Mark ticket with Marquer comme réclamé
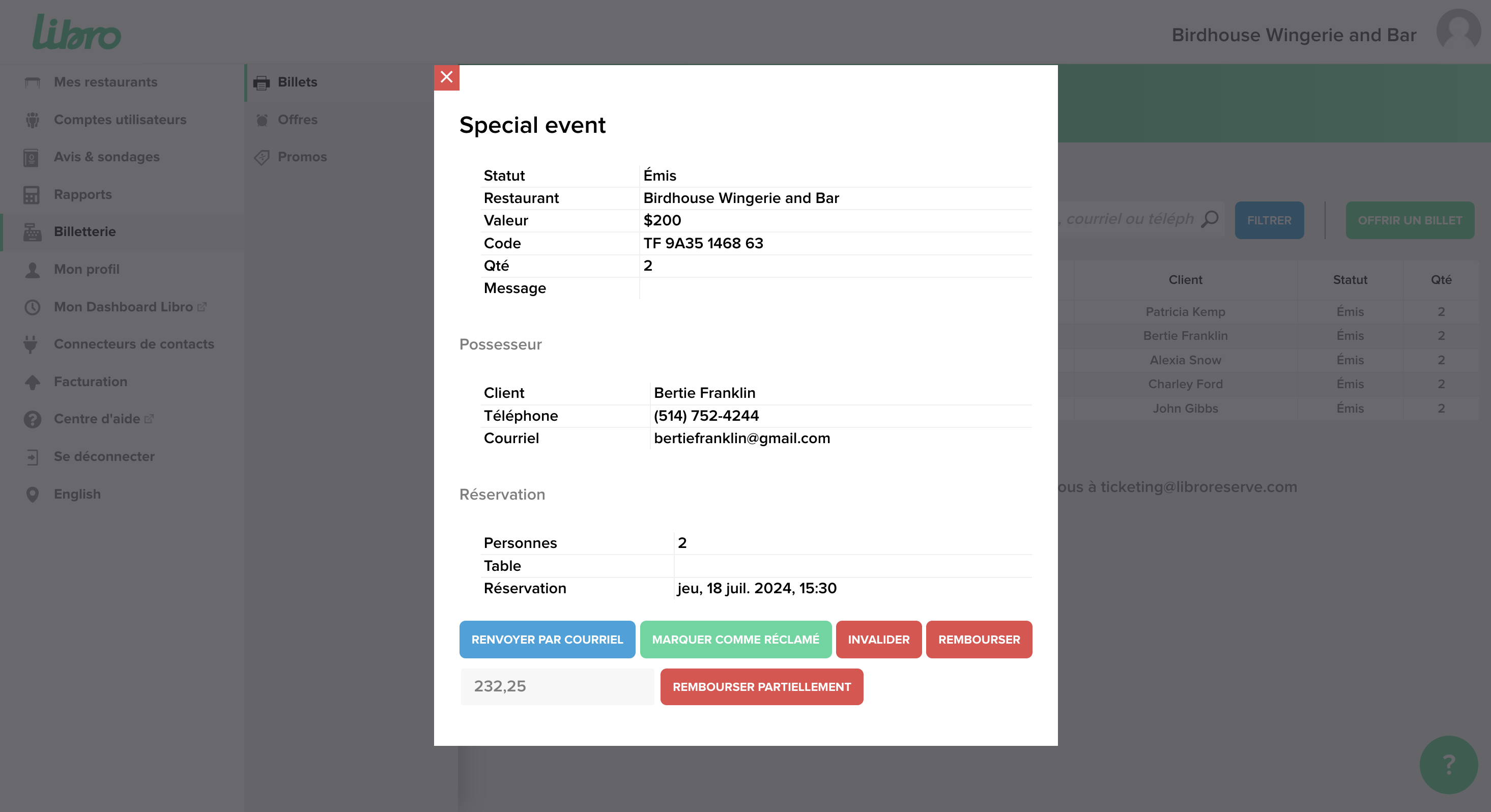This screenshot has height=812, width=1491. click(x=735, y=640)
